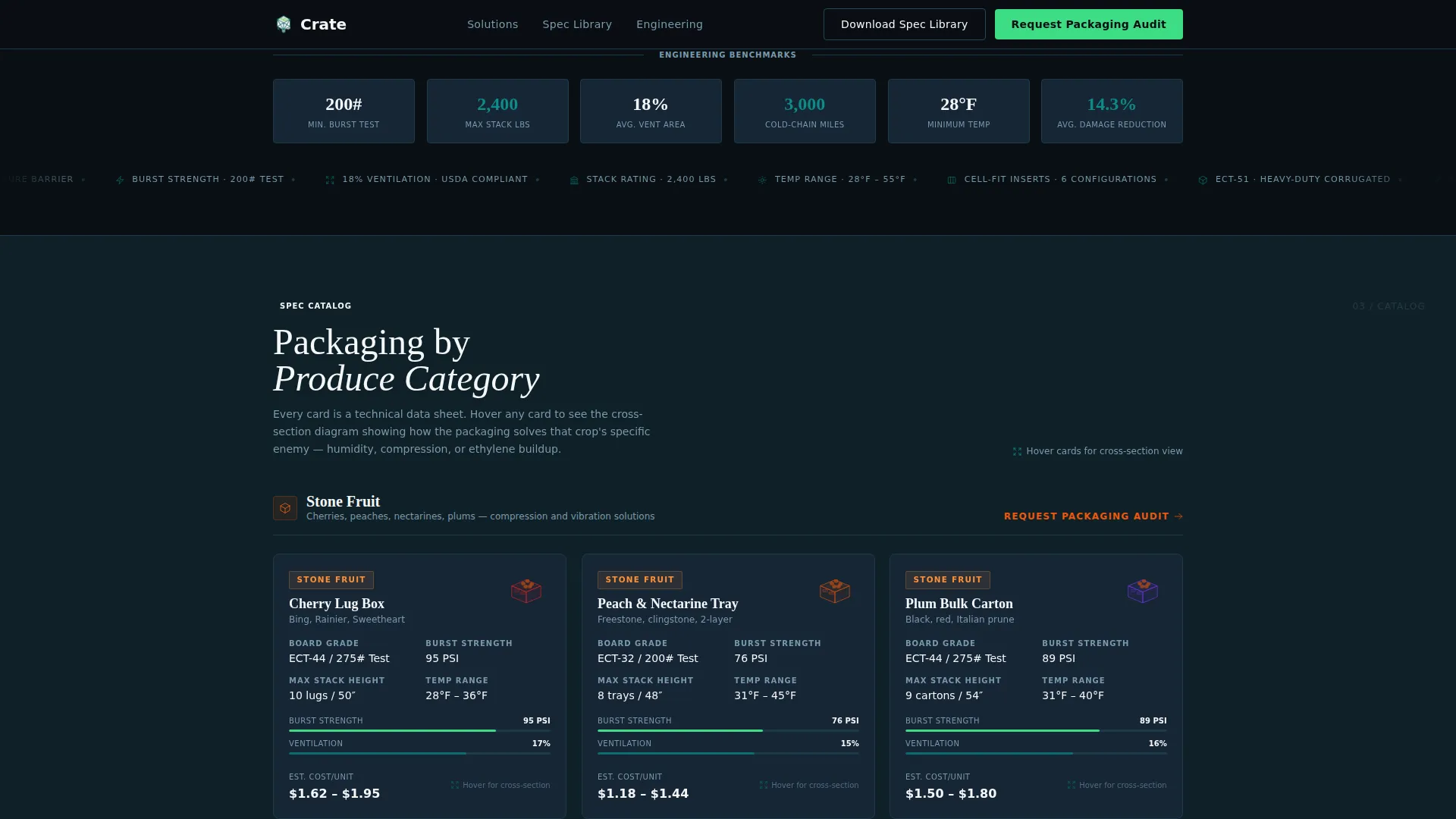The image size is (1456, 819).
Task: Click Stone Fruit tag on Peach & Nectarine Tray
Action: (640, 580)
